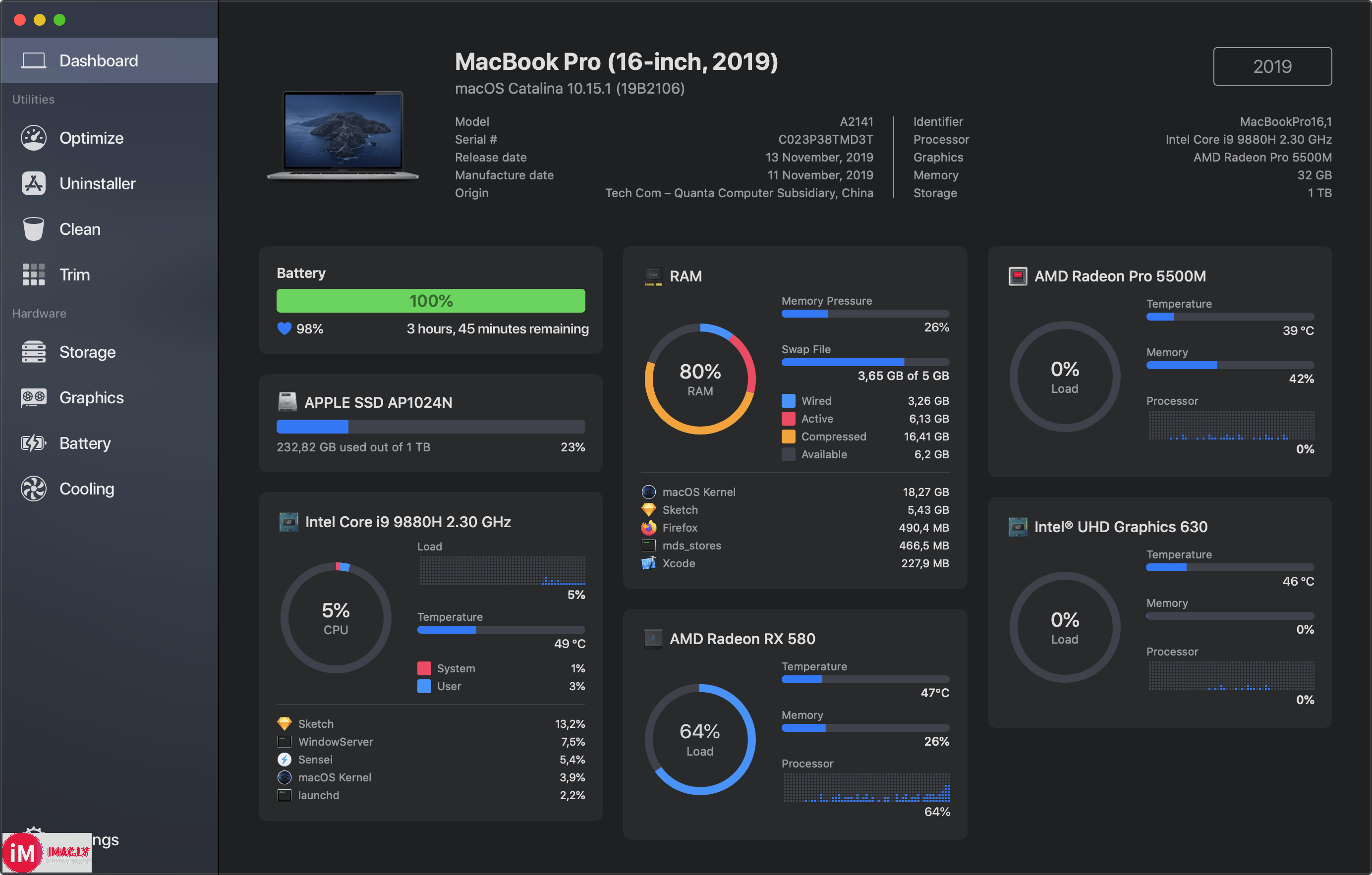The width and height of the screenshot is (1372, 875).
Task: Go to the Clean section
Action: [109, 229]
